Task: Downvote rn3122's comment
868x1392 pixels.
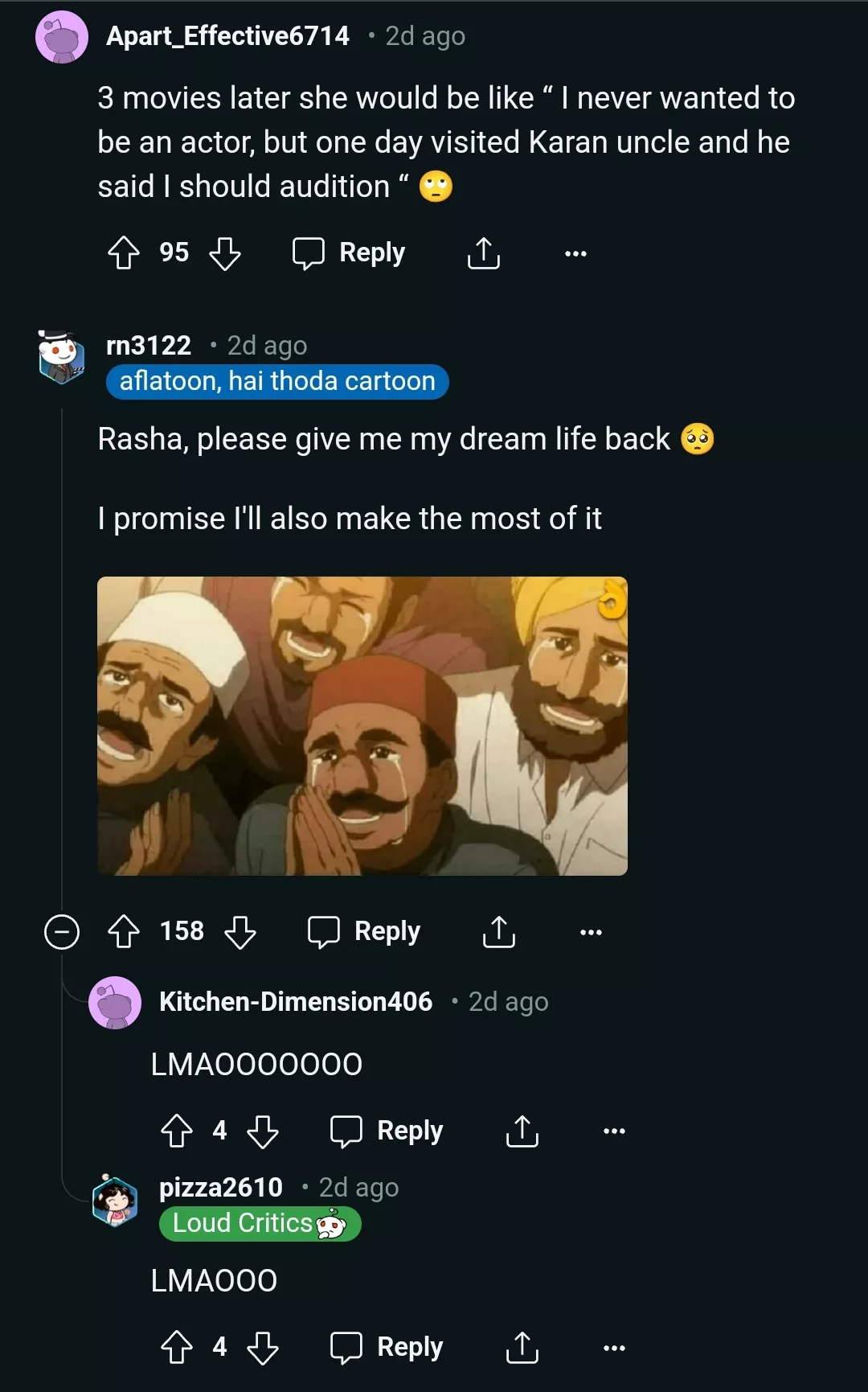Action: (x=240, y=931)
